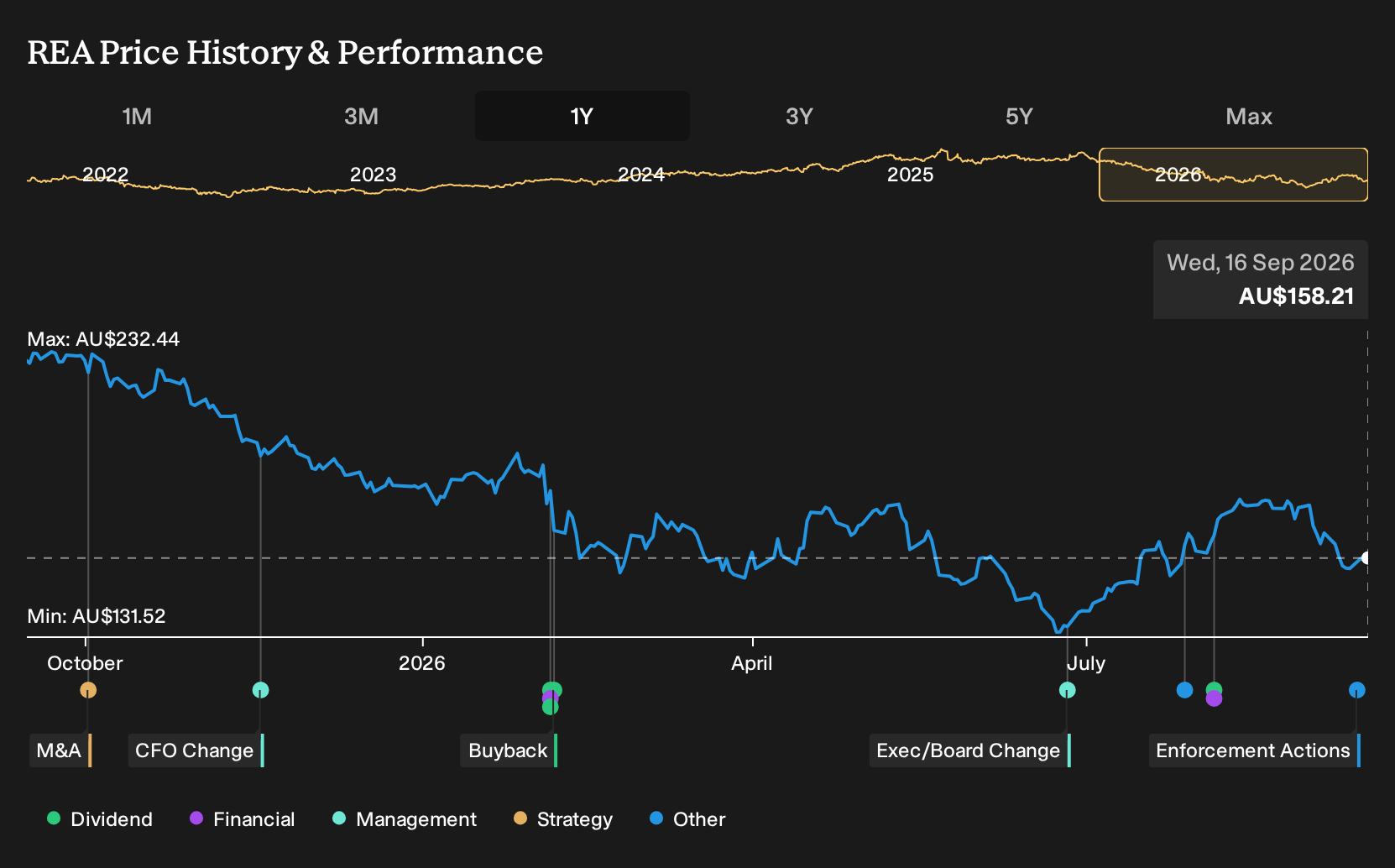Click 2024 on the overview mini chart
This screenshot has height=868, width=1395.
[641, 175]
